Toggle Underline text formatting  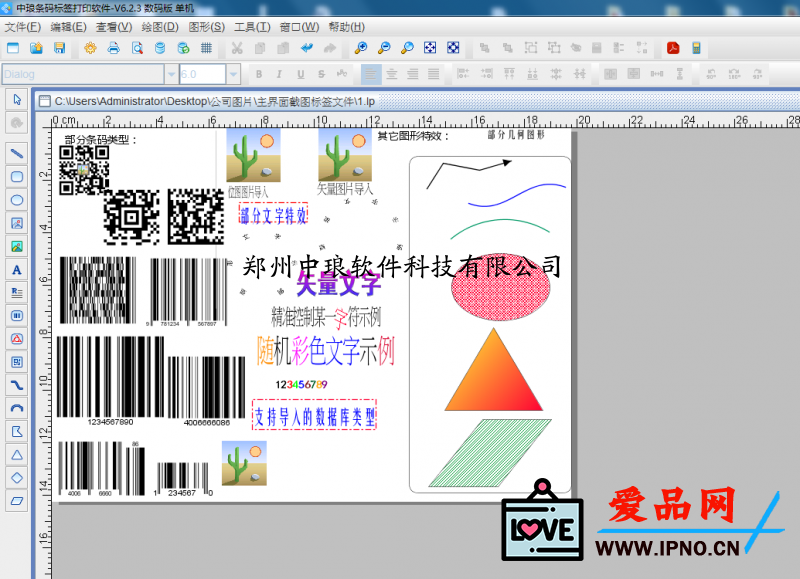tap(301, 74)
